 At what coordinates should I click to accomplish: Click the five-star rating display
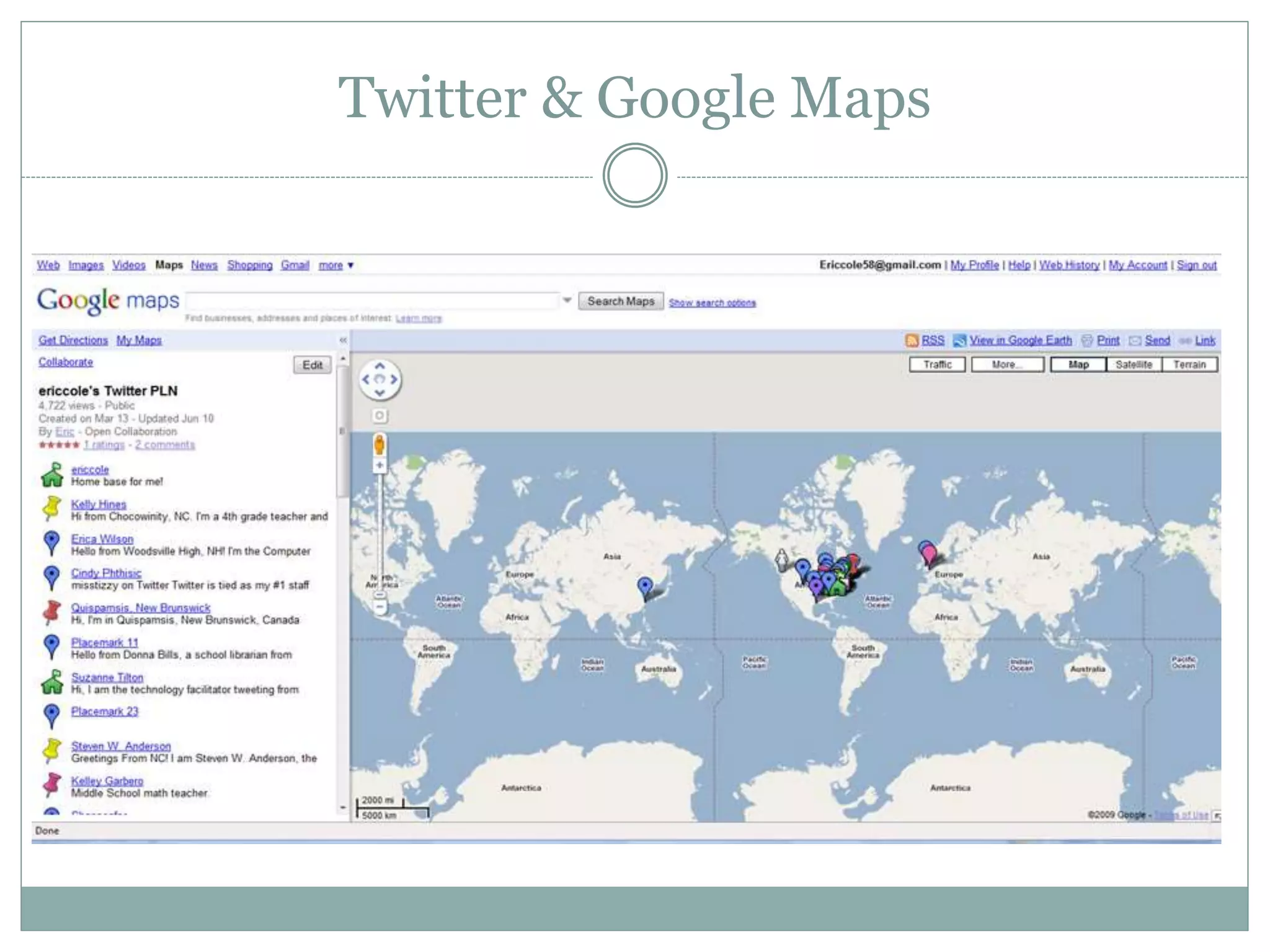(59, 445)
